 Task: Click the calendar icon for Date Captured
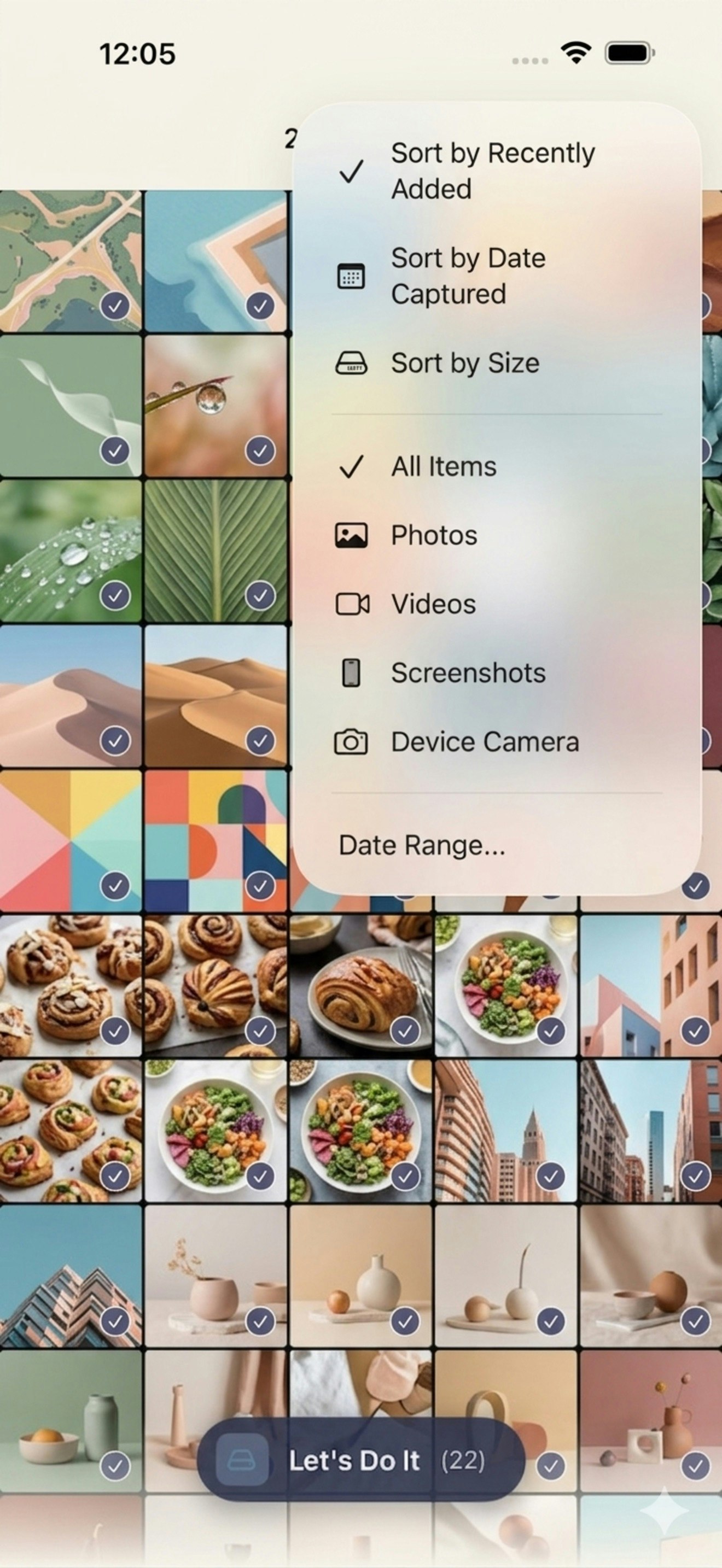click(x=351, y=276)
